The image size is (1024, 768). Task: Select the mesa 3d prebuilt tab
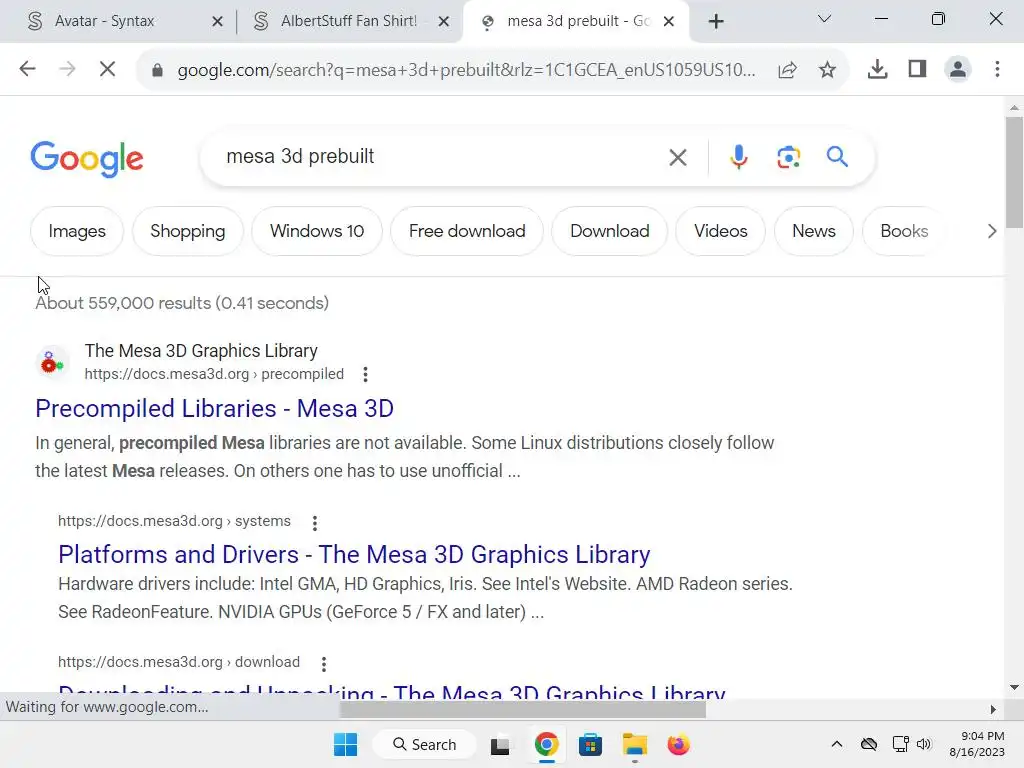point(578,21)
